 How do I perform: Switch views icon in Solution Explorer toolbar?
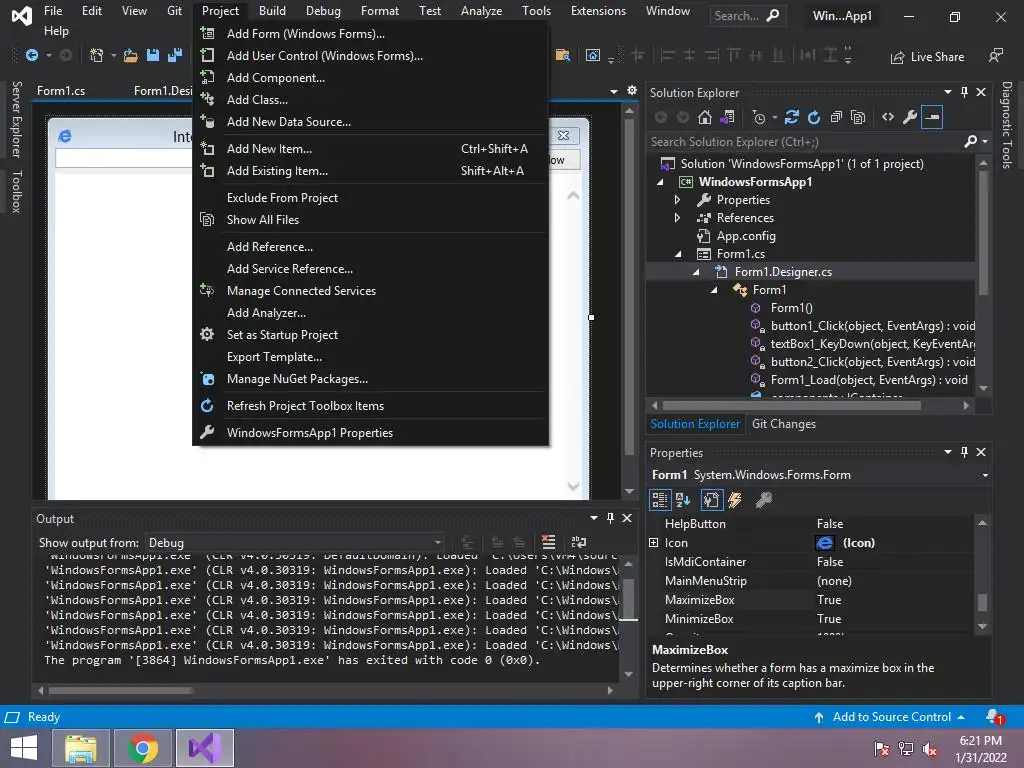[727, 118]
